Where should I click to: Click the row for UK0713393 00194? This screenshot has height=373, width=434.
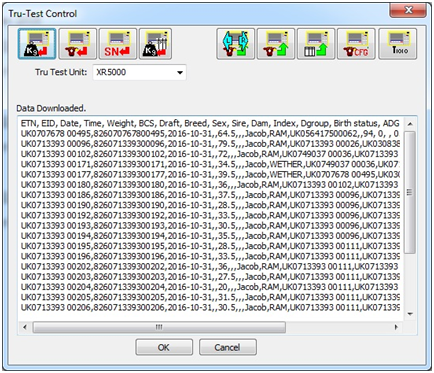tap(210, 236)
